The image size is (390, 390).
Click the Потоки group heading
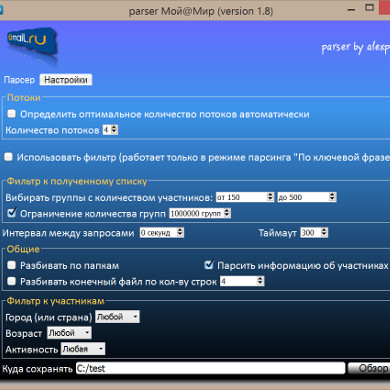[24, 98]
